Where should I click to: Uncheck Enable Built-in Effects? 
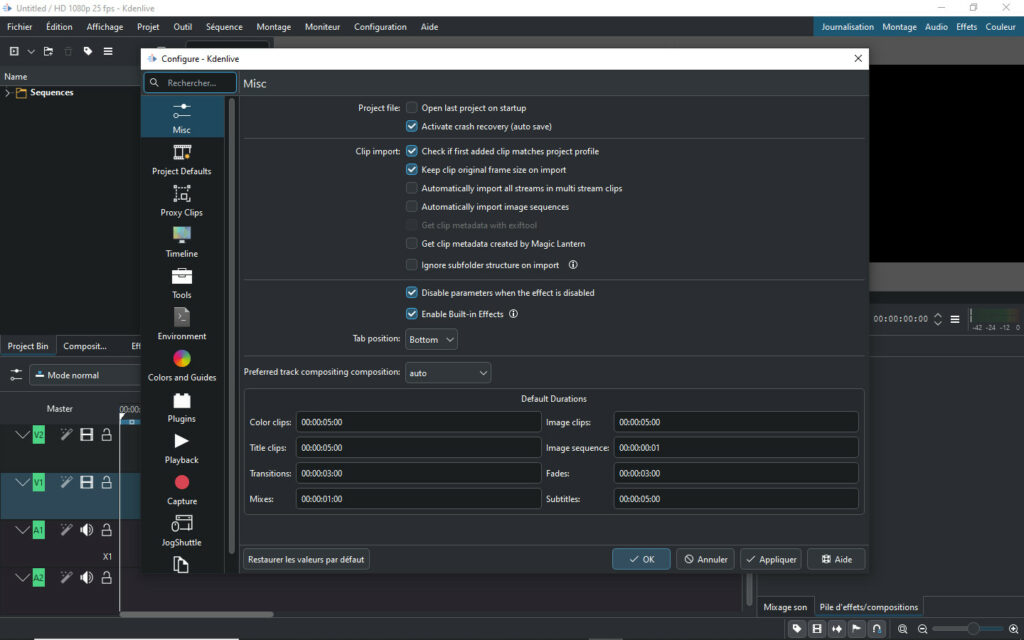(x=411, y=314)
